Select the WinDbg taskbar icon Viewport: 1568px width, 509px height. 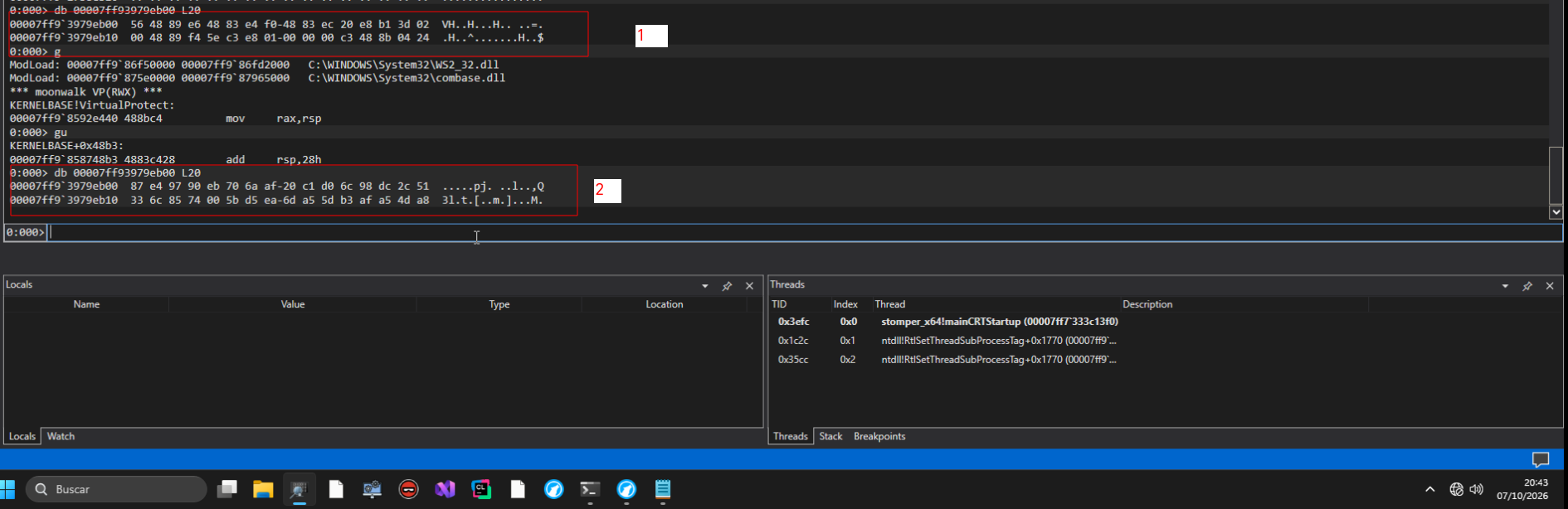(299, 489)
